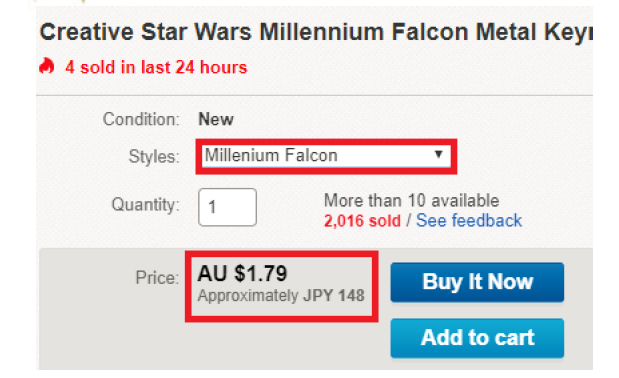Click the product title heading
Screen dimensions: 619x378
click(x=316, y=32)
